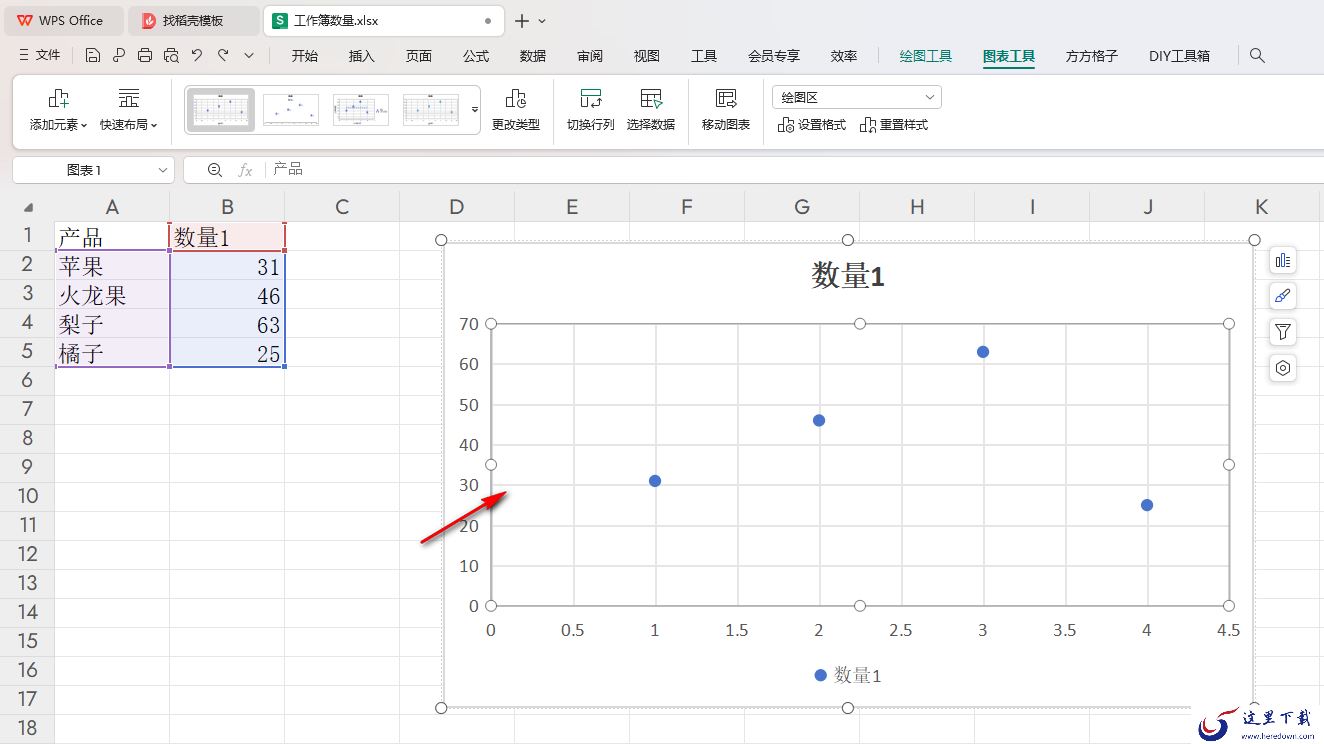This screenshot has height=744, width=1324.
Task: Click the chart legend entry 数量1
Action: 848,675
